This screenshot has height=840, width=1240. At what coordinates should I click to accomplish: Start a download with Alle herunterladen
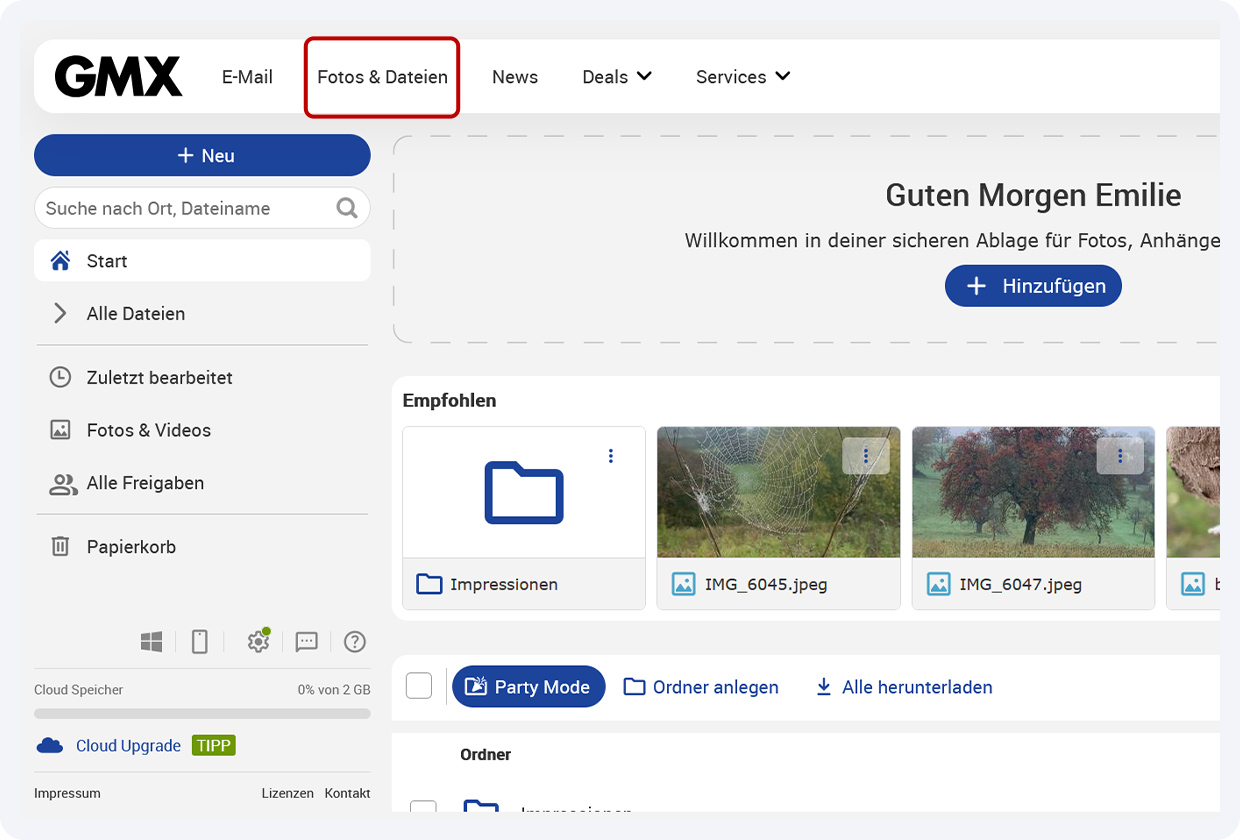[902, 687]
